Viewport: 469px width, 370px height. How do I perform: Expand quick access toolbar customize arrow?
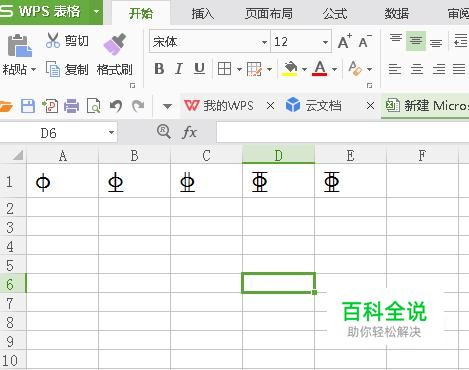[x=167, y=107]
